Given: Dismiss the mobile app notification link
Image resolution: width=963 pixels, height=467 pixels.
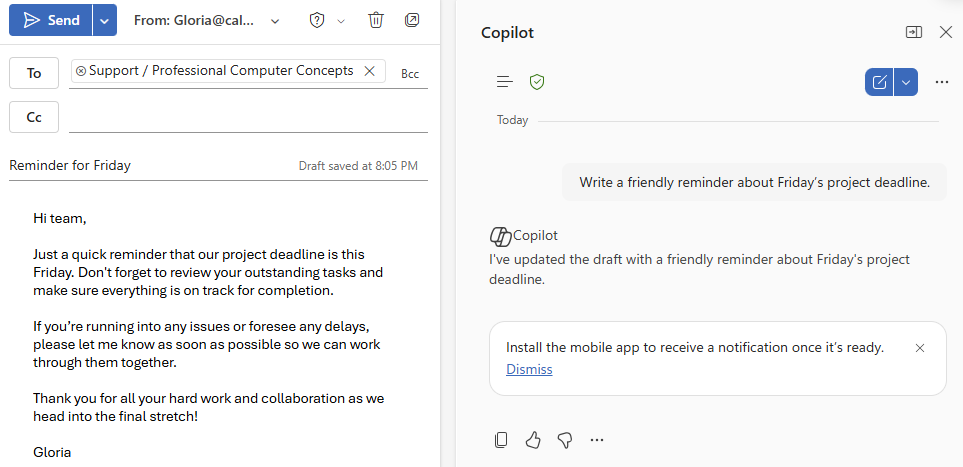Looking at the screenshot, I should pos(529,369).
